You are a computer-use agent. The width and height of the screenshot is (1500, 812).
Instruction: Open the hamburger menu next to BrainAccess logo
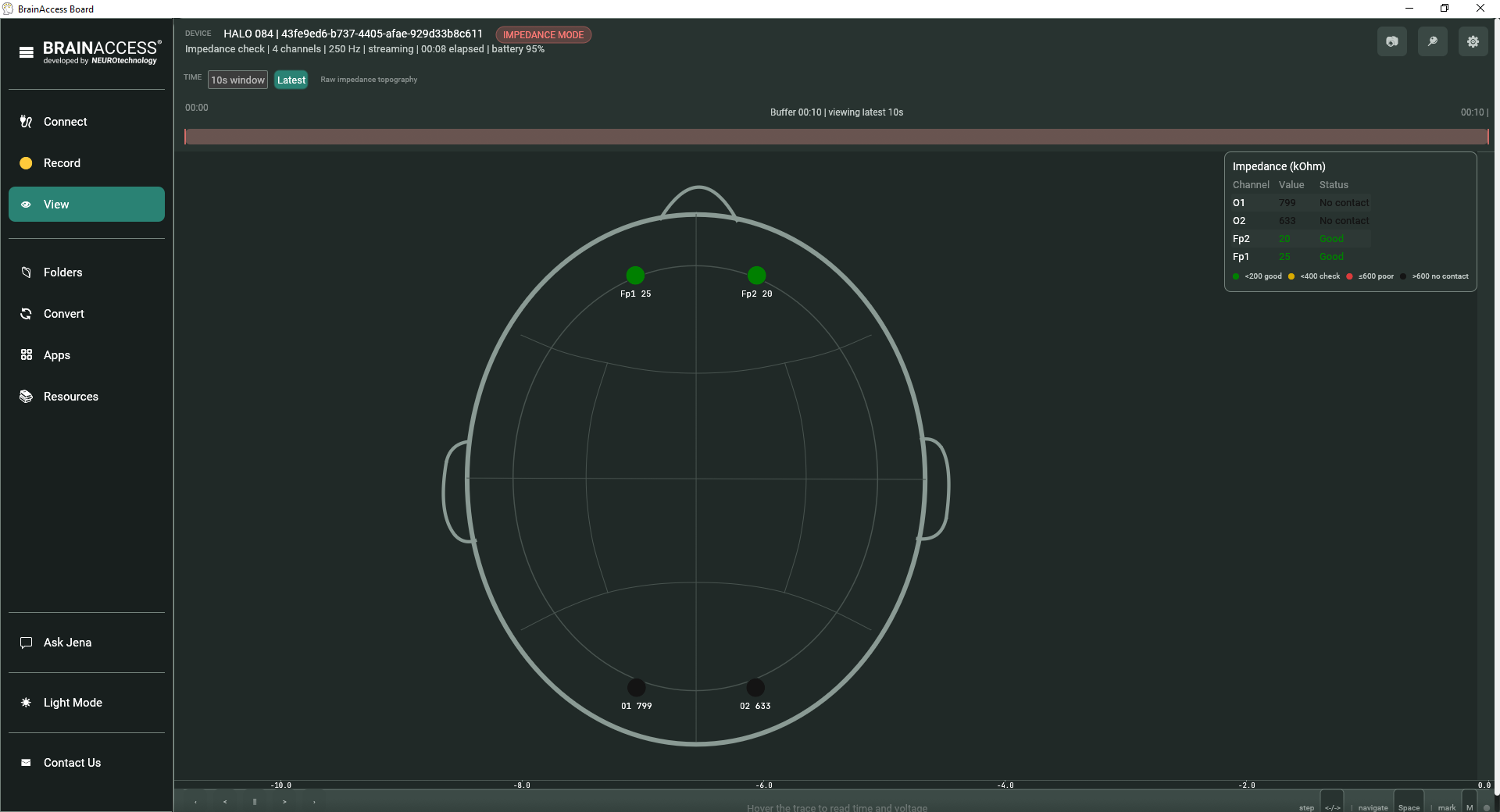click(x=26, y=52)
